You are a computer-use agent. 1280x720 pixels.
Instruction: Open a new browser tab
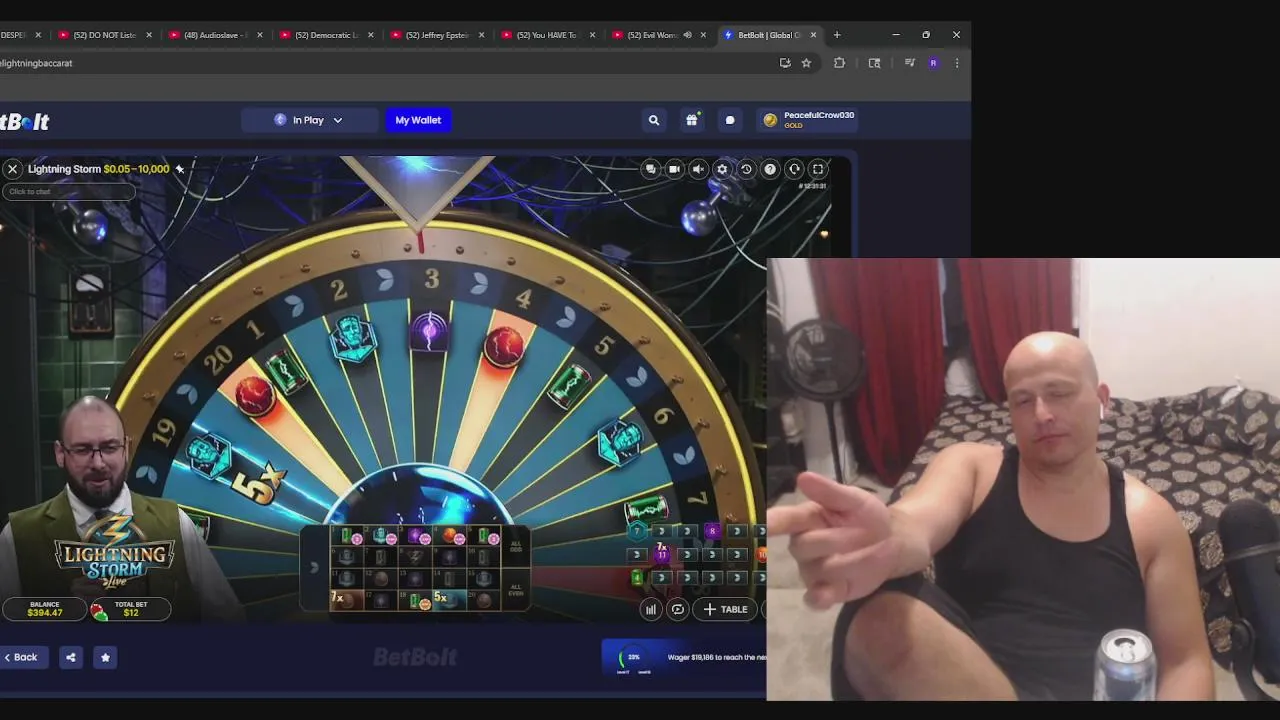837,35
